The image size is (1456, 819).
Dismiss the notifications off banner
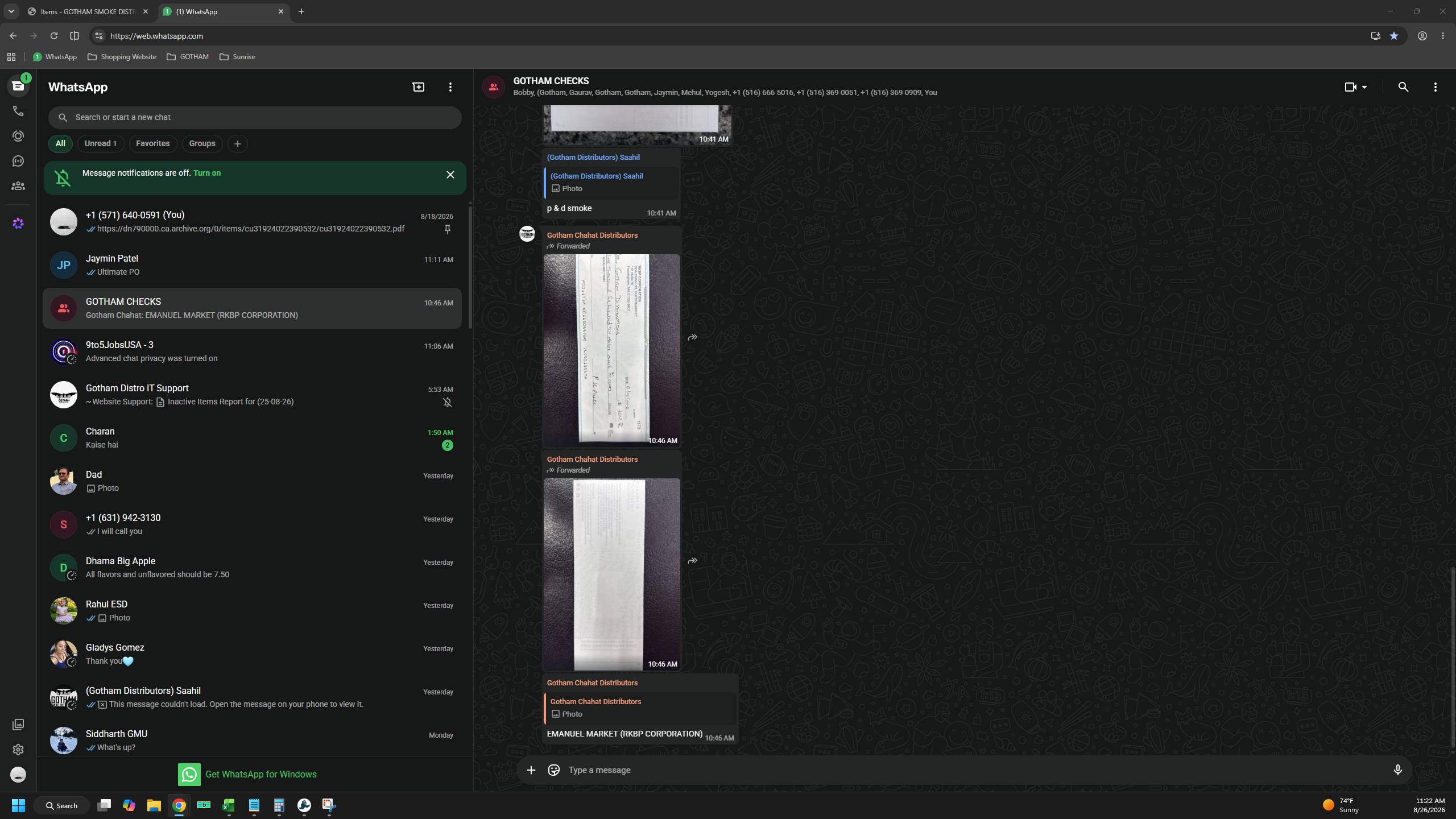point(450,175)
